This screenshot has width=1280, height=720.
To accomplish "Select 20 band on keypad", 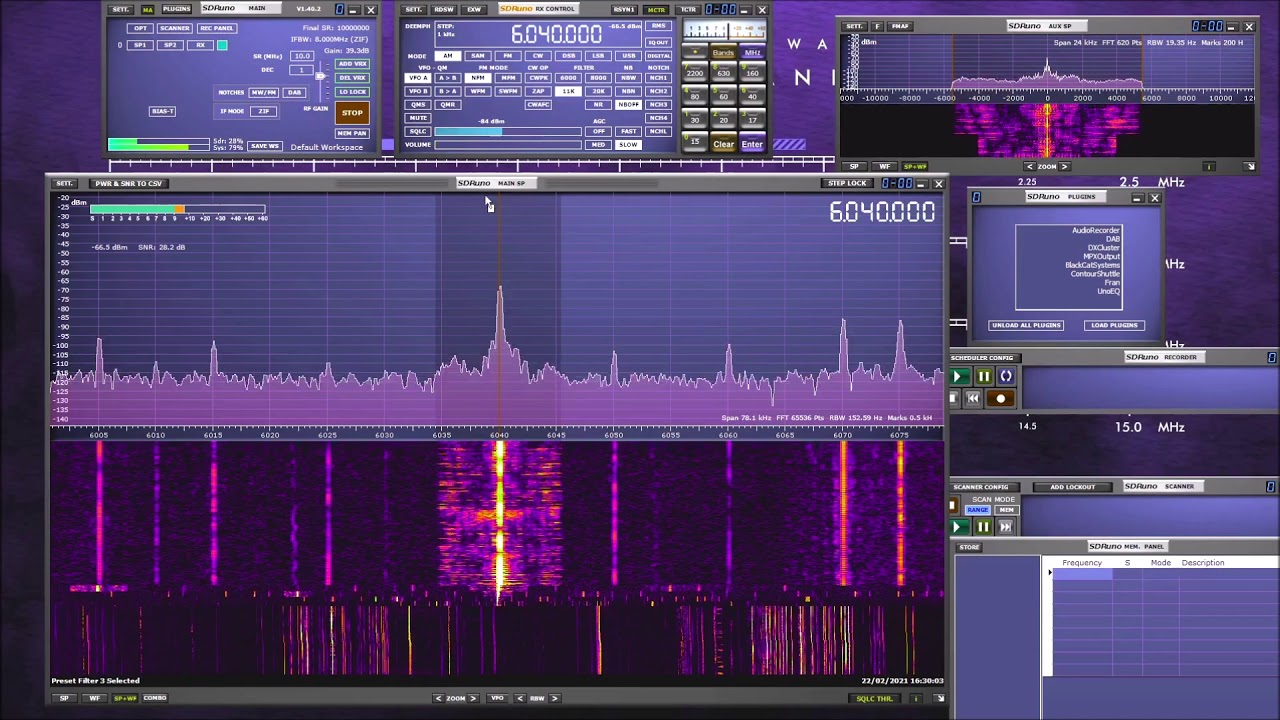I will point(723,120).
